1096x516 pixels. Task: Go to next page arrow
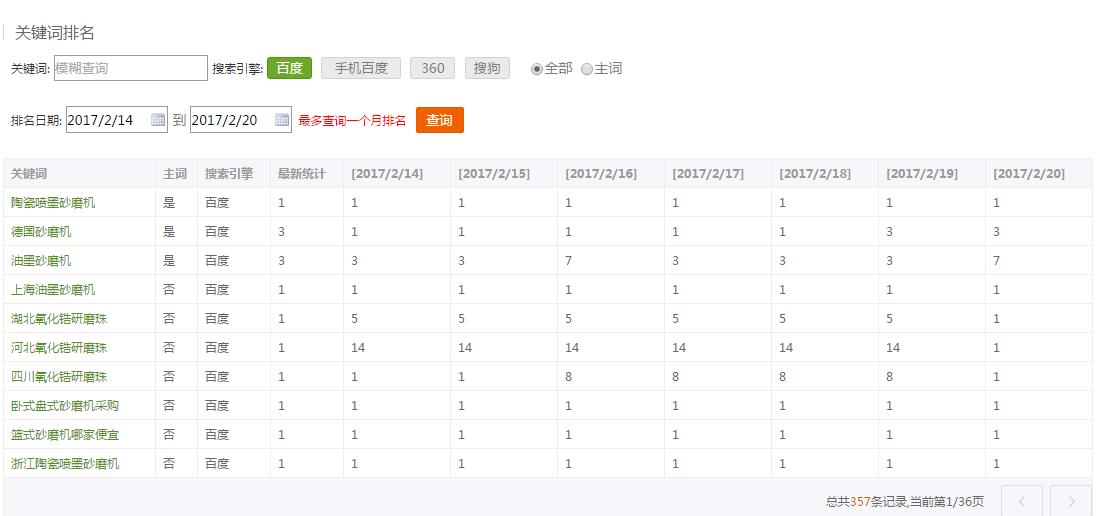click(1071, 501)
